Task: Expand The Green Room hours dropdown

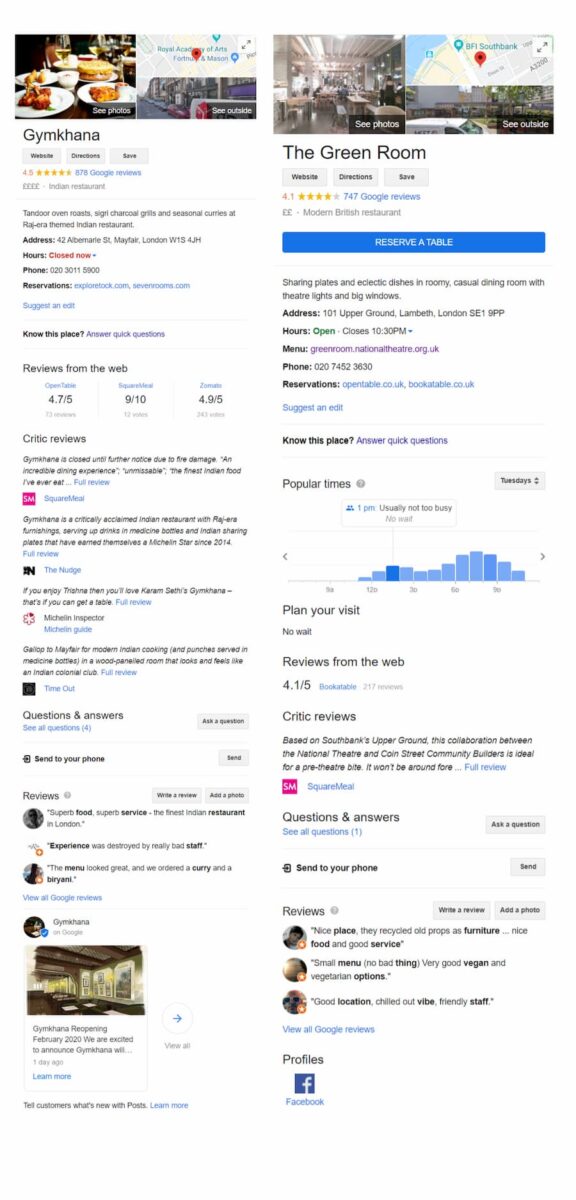Action: pyautogui.click(x=410, y=331)
